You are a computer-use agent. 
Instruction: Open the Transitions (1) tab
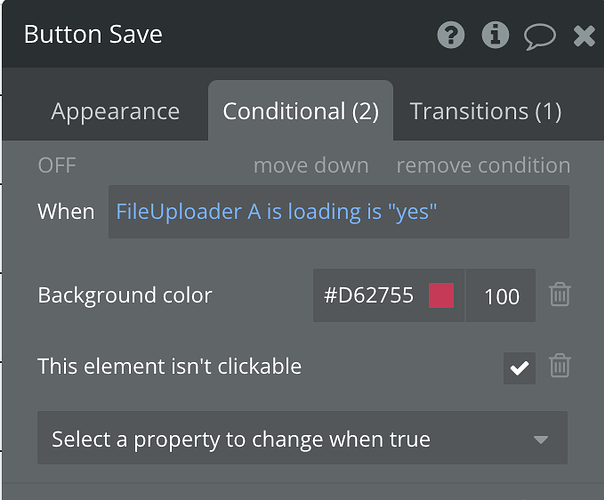click(485, 111)
